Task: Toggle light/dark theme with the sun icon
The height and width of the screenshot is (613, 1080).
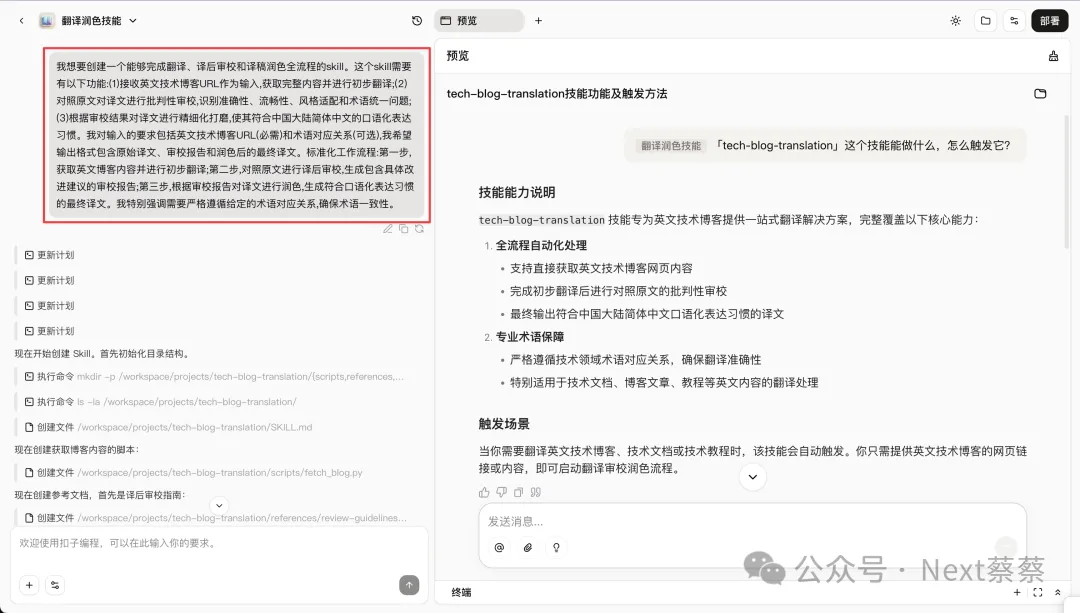Action: (955, 20)
